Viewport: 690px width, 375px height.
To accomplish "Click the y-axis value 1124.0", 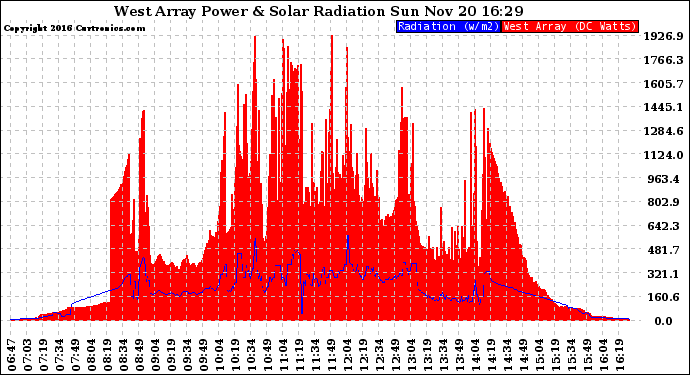I will (x=664, y=155).
